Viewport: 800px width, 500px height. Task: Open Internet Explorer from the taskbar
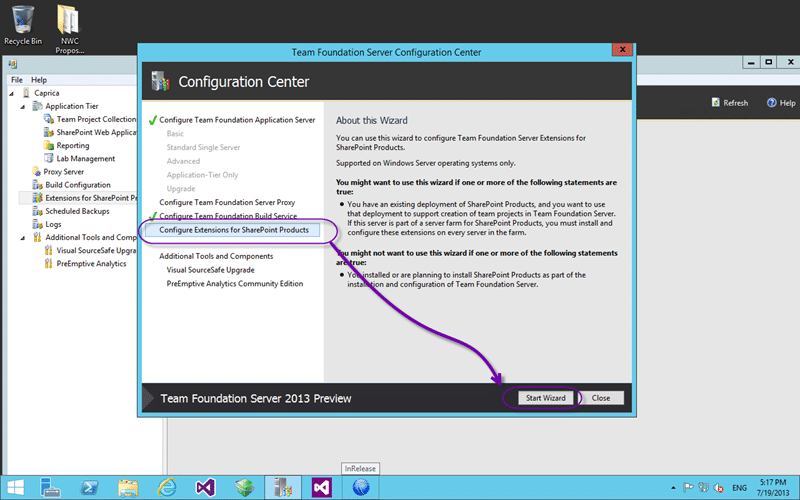pyautogui.click(x=167, y=488)
